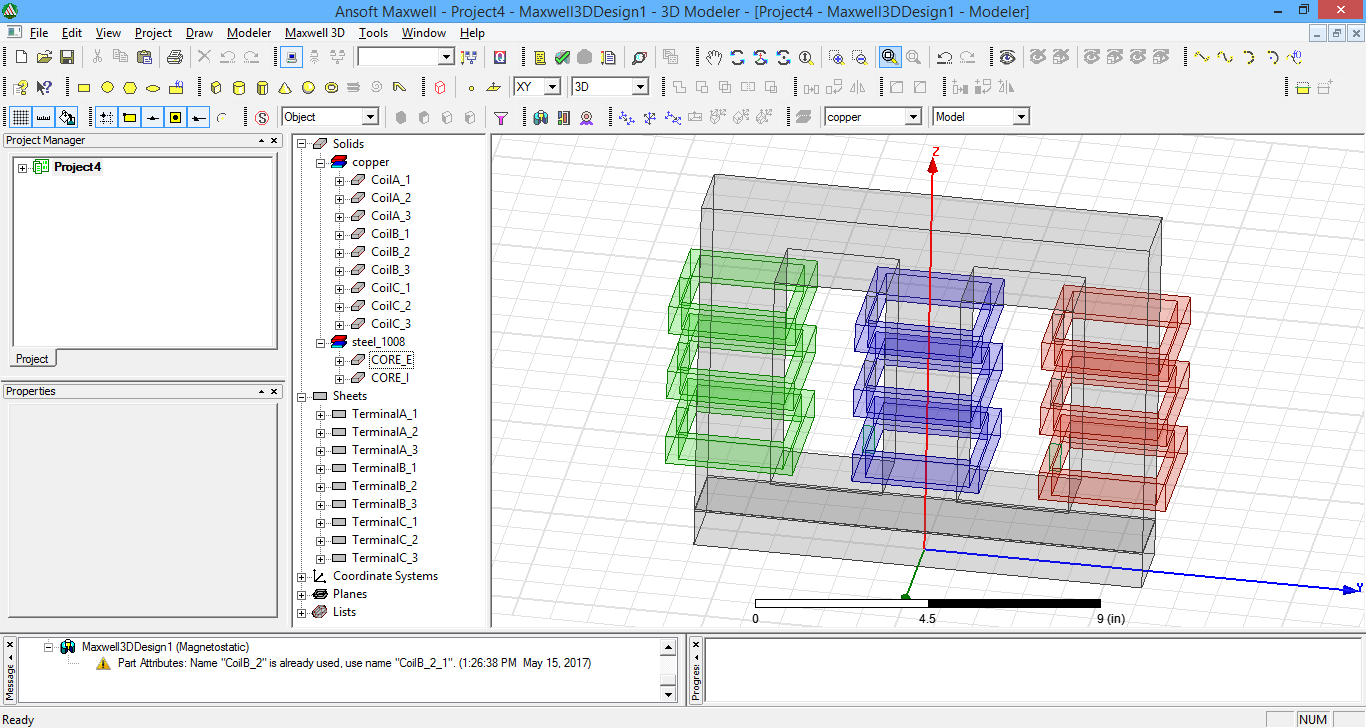Screen dimensions: 1366x728
Task: Expand Coordinate Systems in the model tree
Action: click(x=302, y=576)
